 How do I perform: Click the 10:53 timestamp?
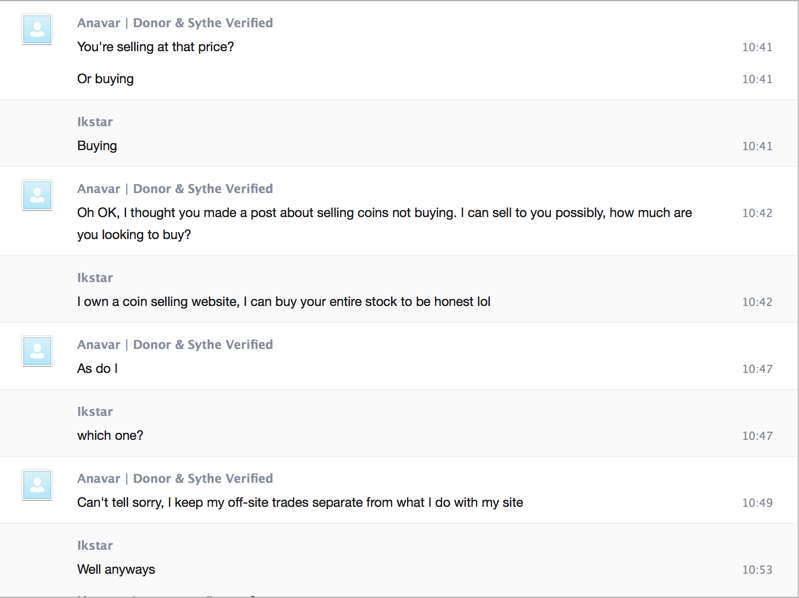pos(757,570)
